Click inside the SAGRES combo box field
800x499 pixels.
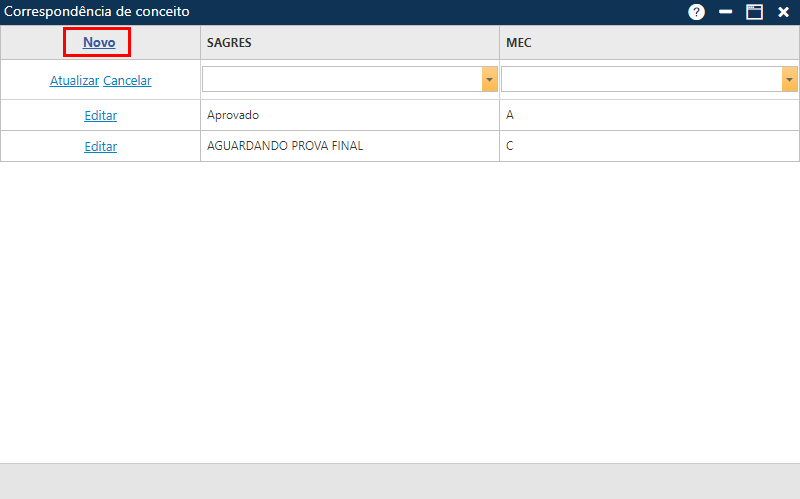pos(341,79)
